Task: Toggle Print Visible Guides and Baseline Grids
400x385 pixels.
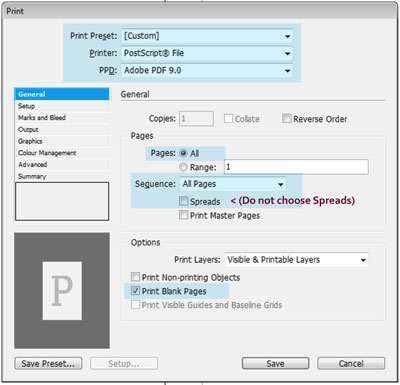Action: coord(135,305)
